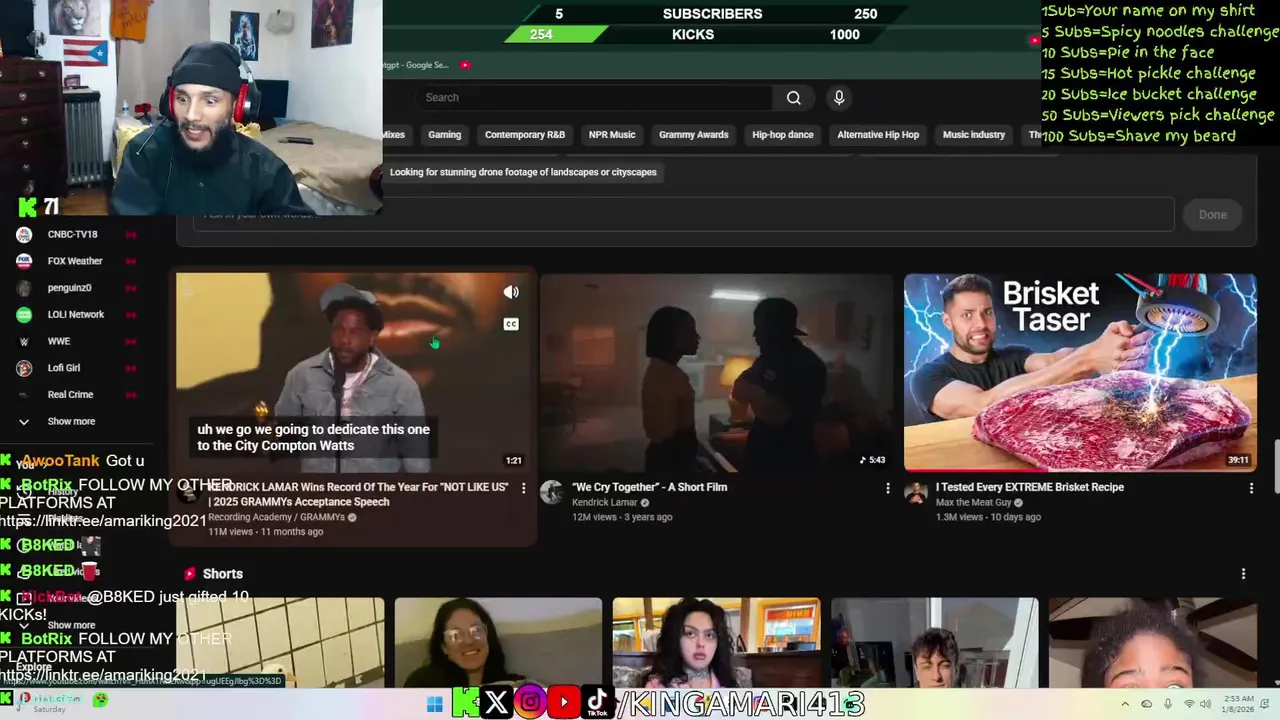
Task: Open the volume speaker tray icon
Action: click(1207, 704)
